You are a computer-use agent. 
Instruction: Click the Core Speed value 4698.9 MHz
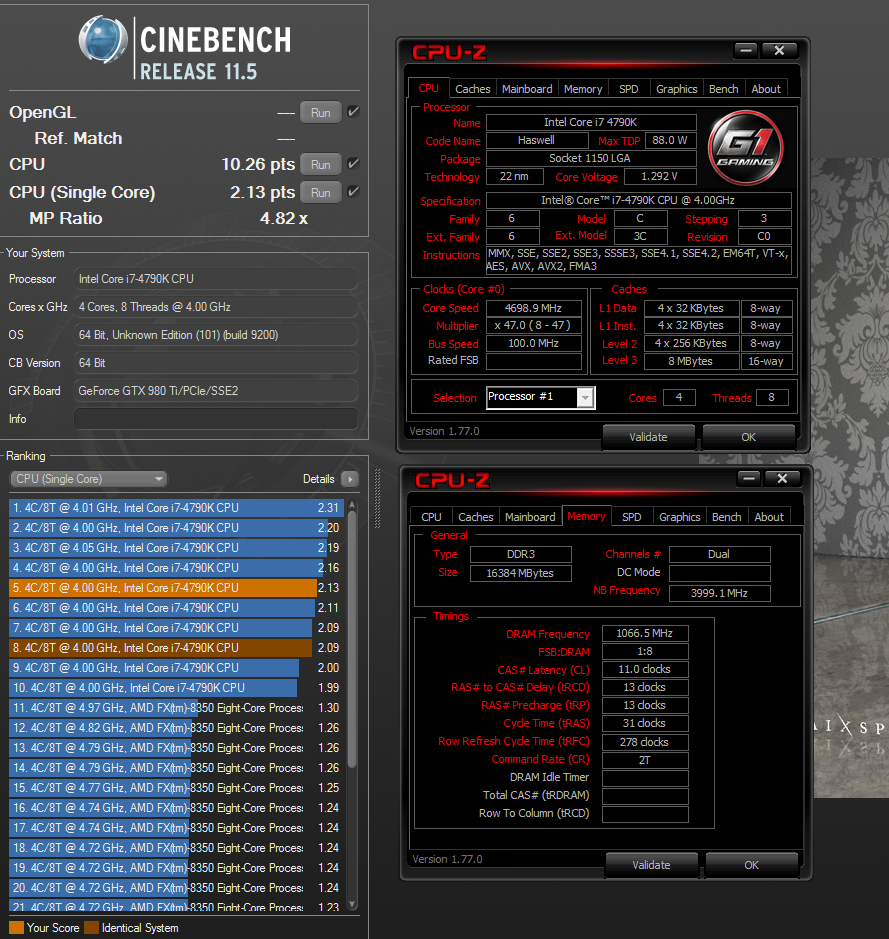[533, 308]
